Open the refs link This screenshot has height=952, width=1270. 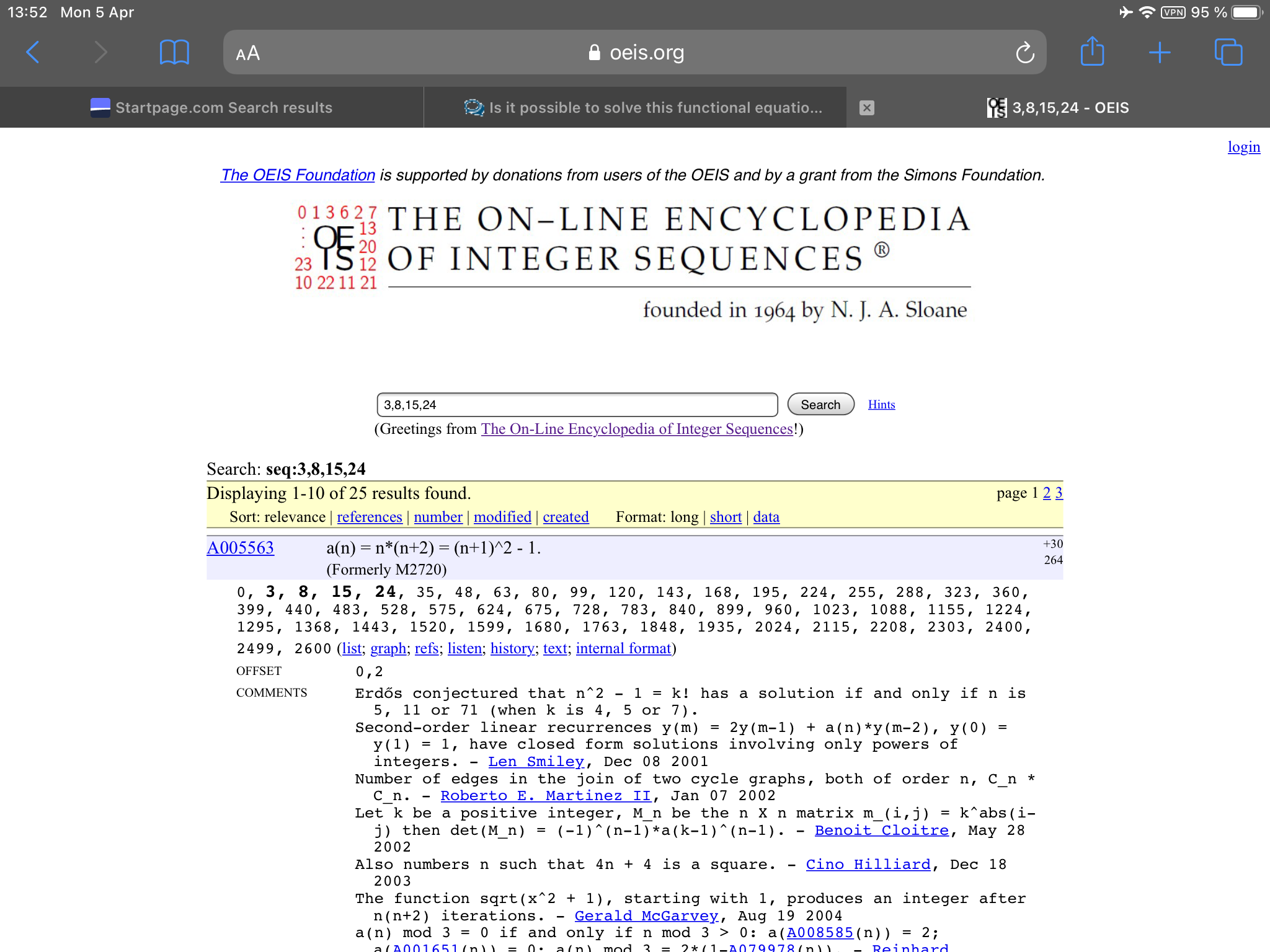[427, 648]
